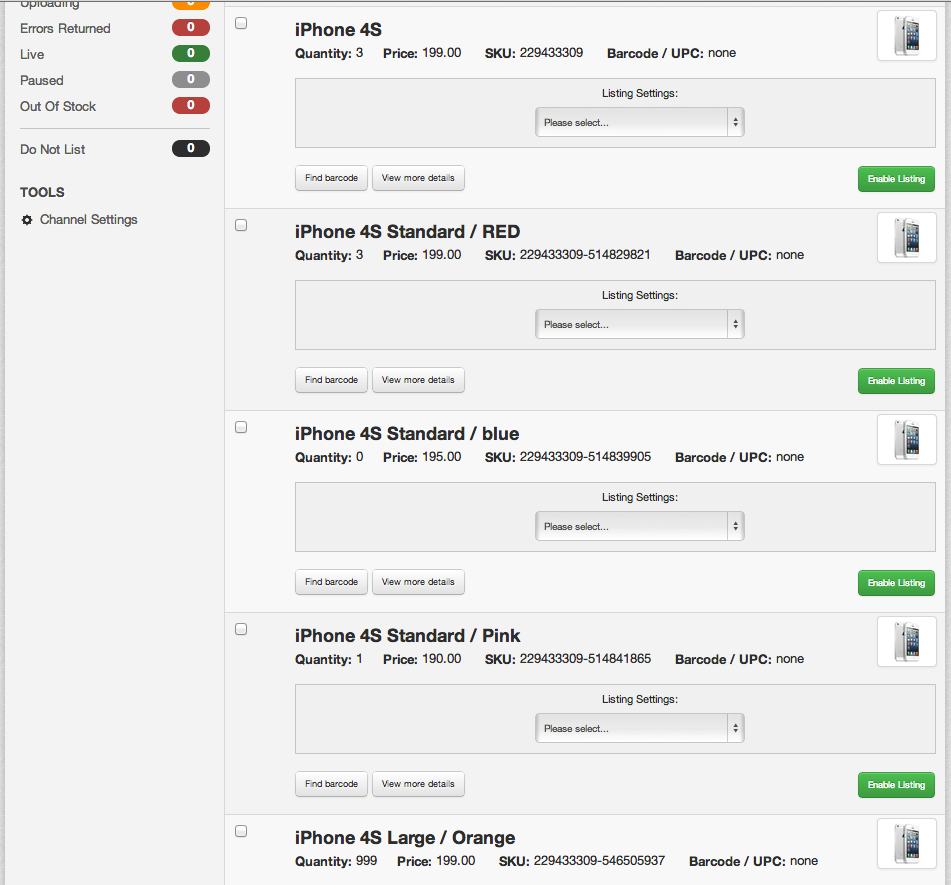Click the Price 190.00 value
Viewport: 951px width, 885px height.
tap(442, 659)
